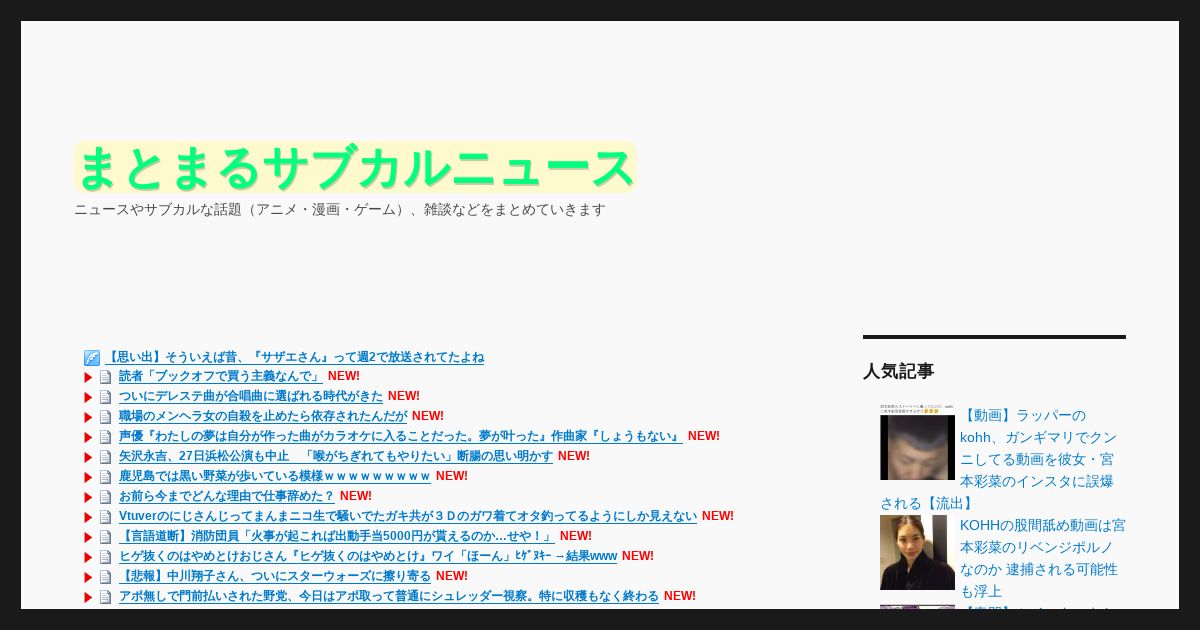Image resolution: width=1200 pixels, height=630 pixels.
Task: Open ヒゲ抜くのはやめとけおじさん article link
Action: pyautogui.click(x=368, y=557)
